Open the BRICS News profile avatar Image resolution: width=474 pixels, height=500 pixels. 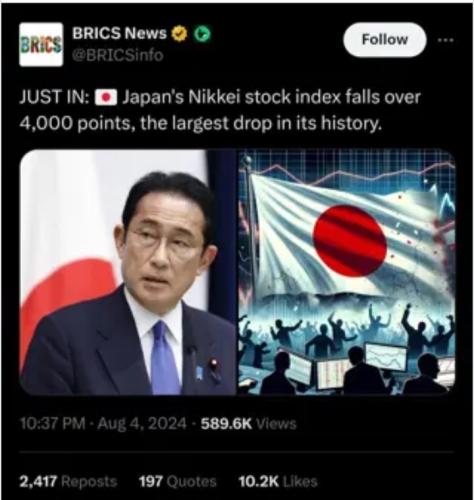click(x=41, y=44)
